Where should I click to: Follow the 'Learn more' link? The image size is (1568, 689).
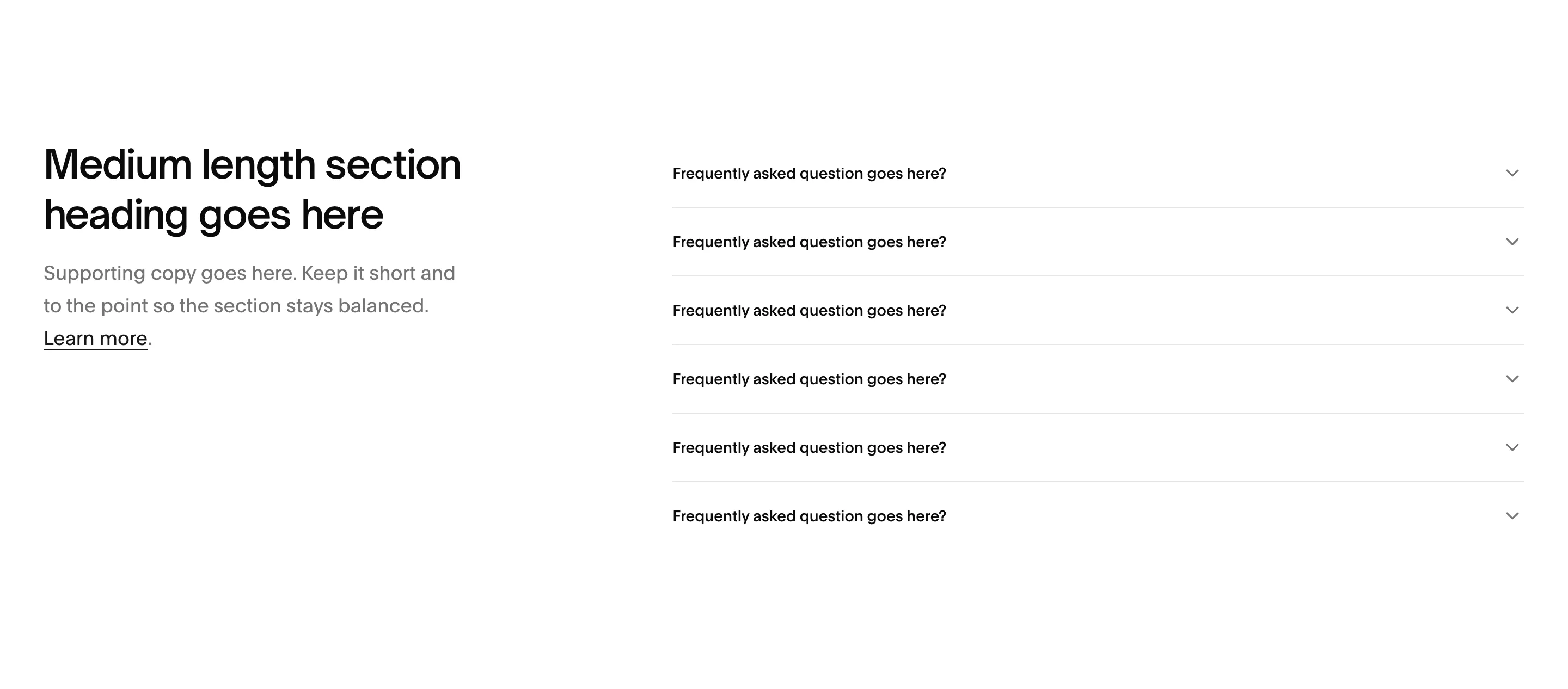point(96,339)
